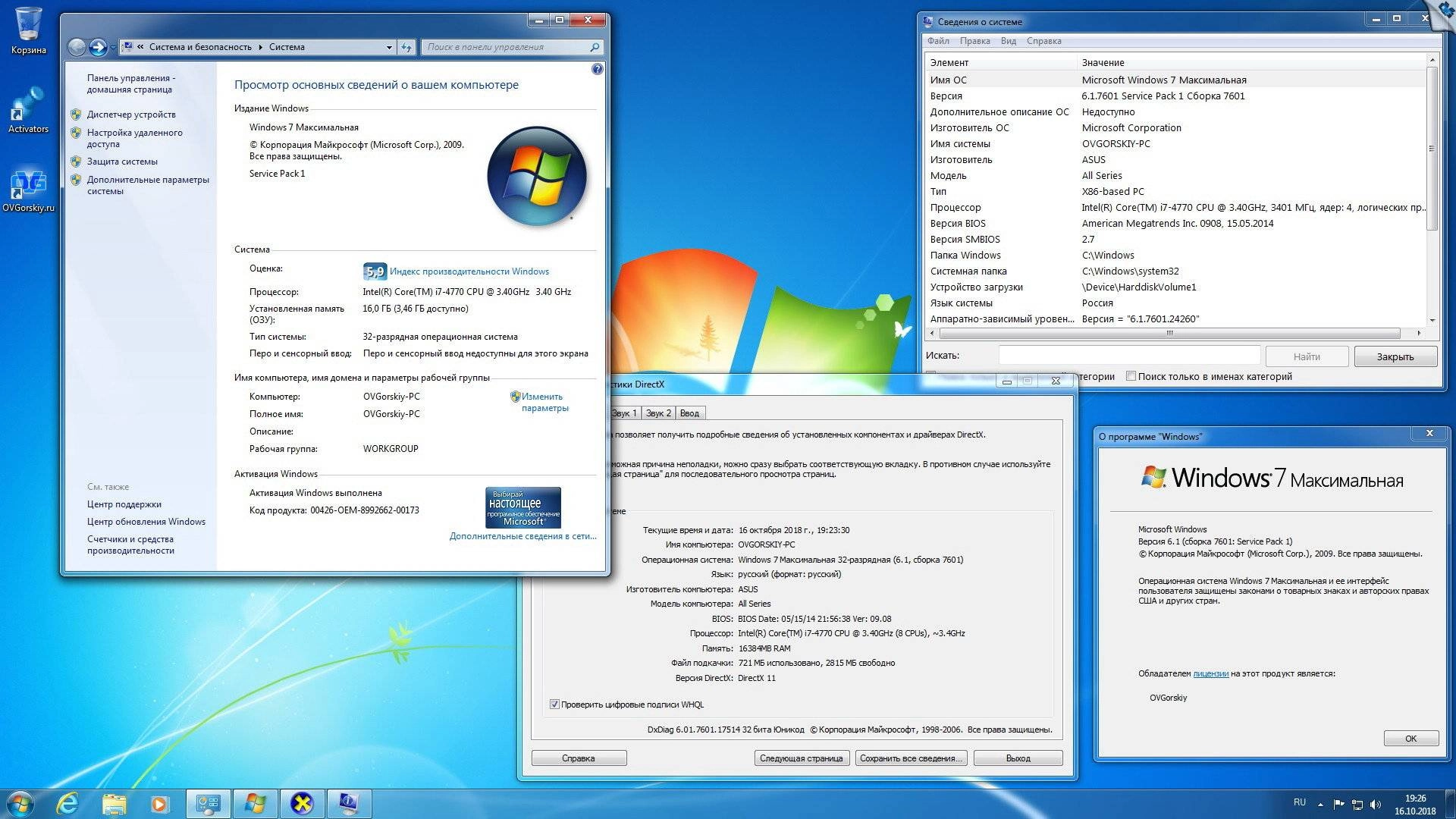This screenshot has height=819, width=1456.
Task: Click the Action Center flag tray icon
Action: coord(1339,804)
